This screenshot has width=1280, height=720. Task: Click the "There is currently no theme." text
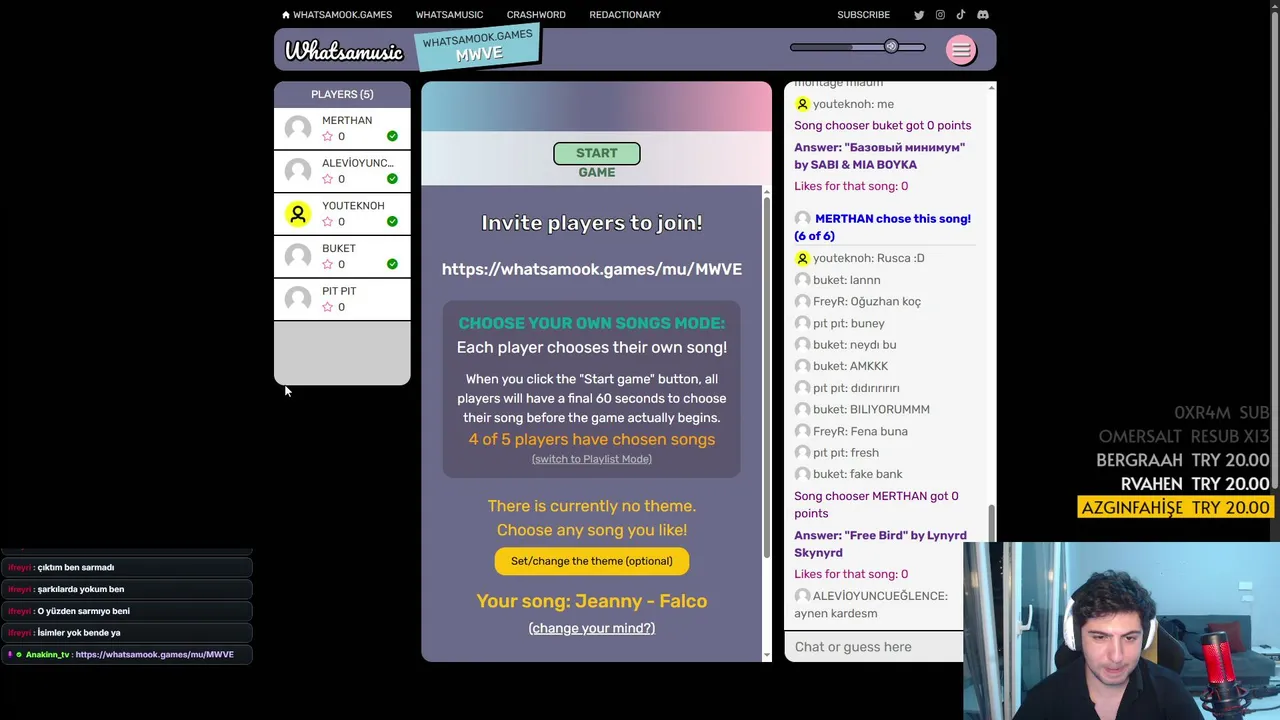click(592, 506)
